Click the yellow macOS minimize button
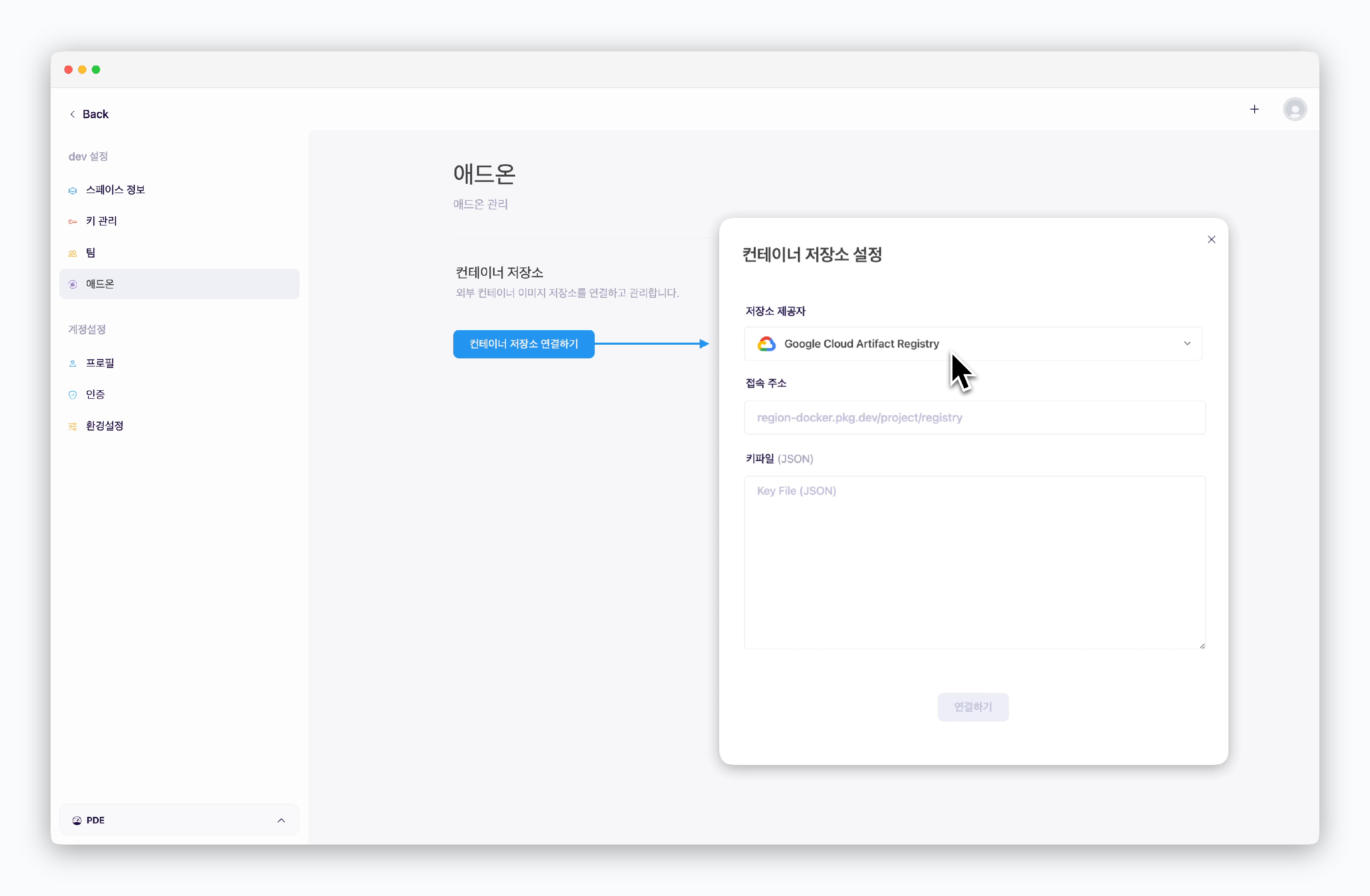Viewport: 1370px width, 896px height. click(82, 70)
